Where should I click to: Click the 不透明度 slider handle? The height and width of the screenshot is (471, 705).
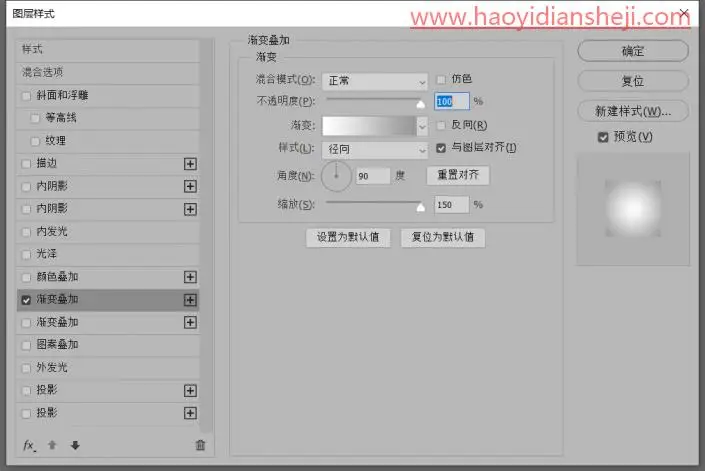point(420,104)
